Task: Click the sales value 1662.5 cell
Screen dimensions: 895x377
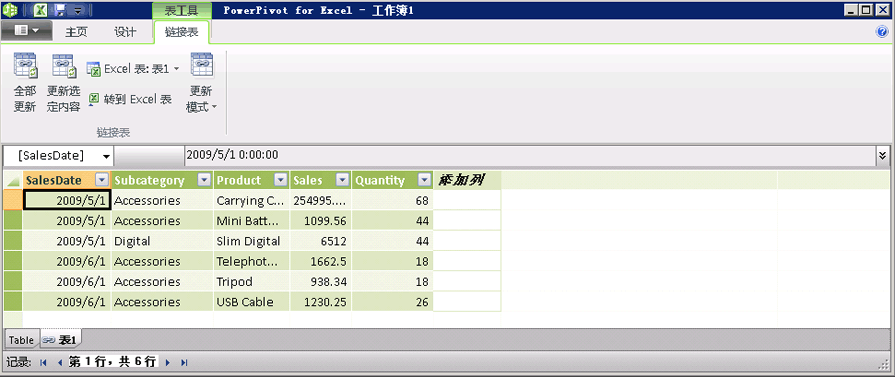Action: coord(321,261)
